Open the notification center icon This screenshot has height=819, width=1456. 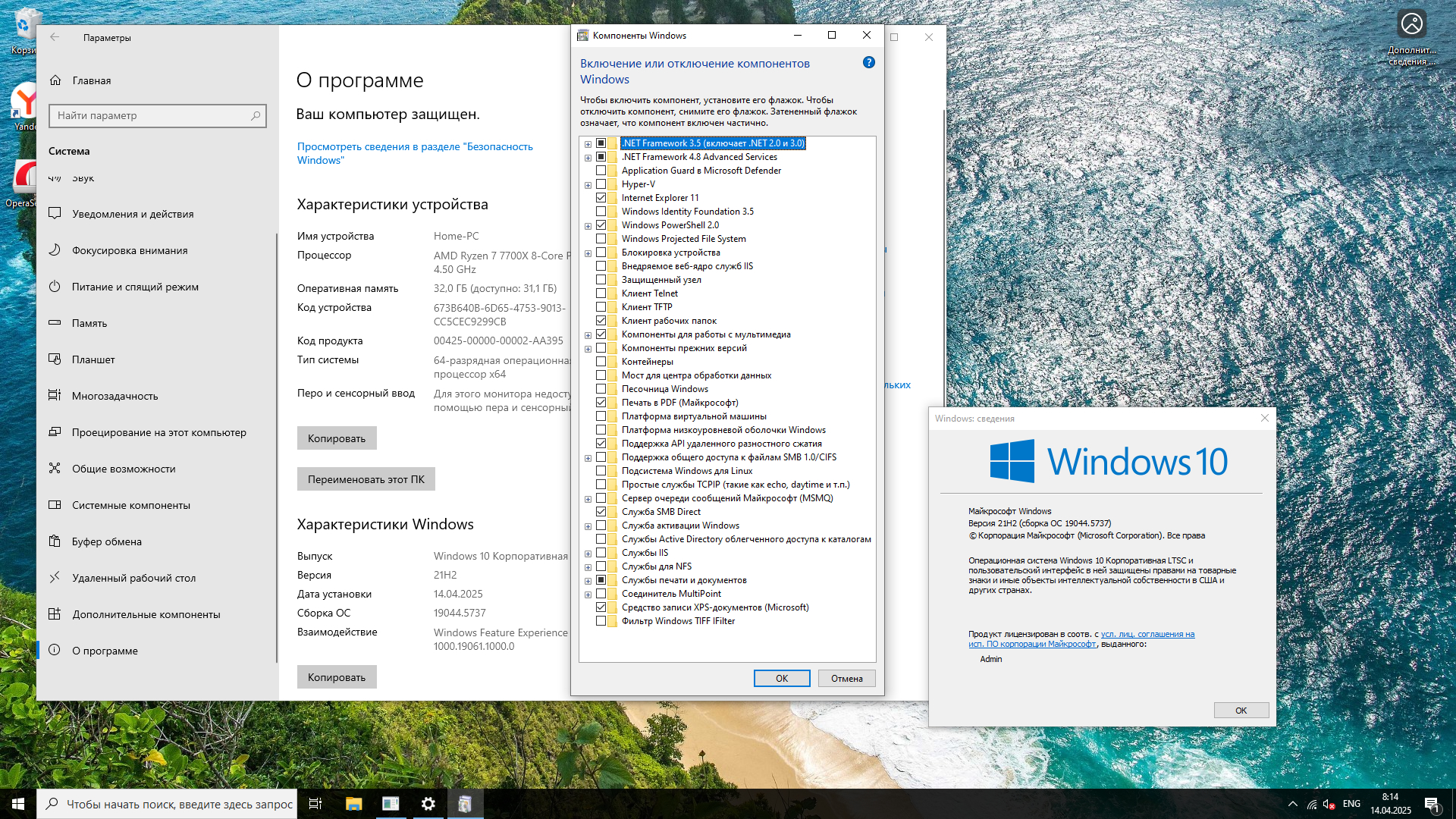point(1432,804)
